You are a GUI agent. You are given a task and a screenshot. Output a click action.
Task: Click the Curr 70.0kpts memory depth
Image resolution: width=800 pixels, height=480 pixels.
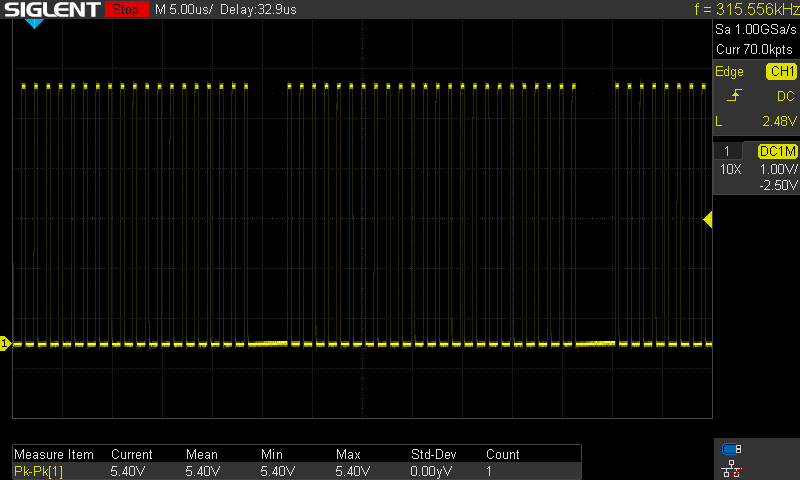click(754, 49)
